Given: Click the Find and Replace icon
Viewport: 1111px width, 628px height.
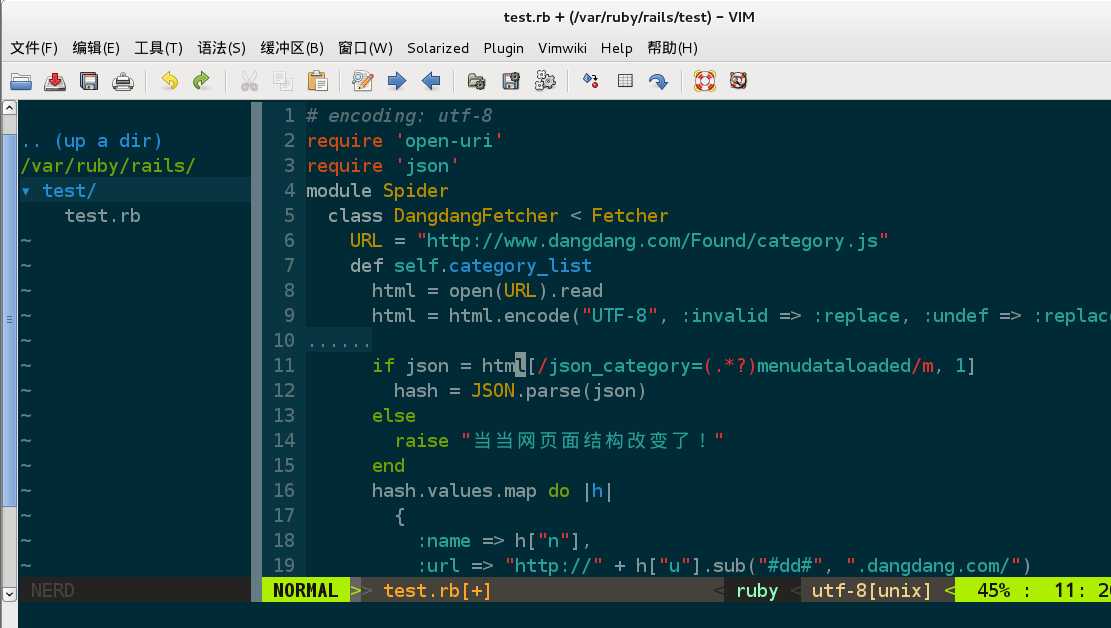Looking at the screenshot, I should [363, 82].
